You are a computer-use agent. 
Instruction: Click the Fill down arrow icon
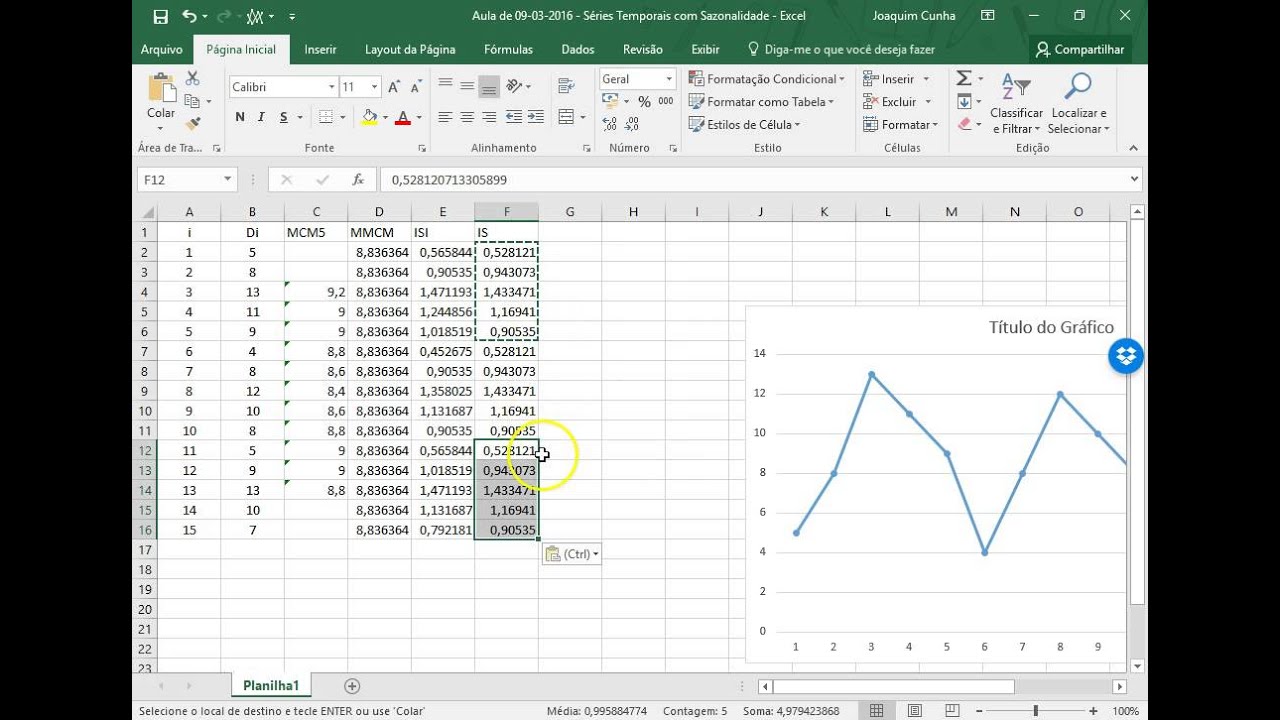pyautogui.click(x=963, y=101)
